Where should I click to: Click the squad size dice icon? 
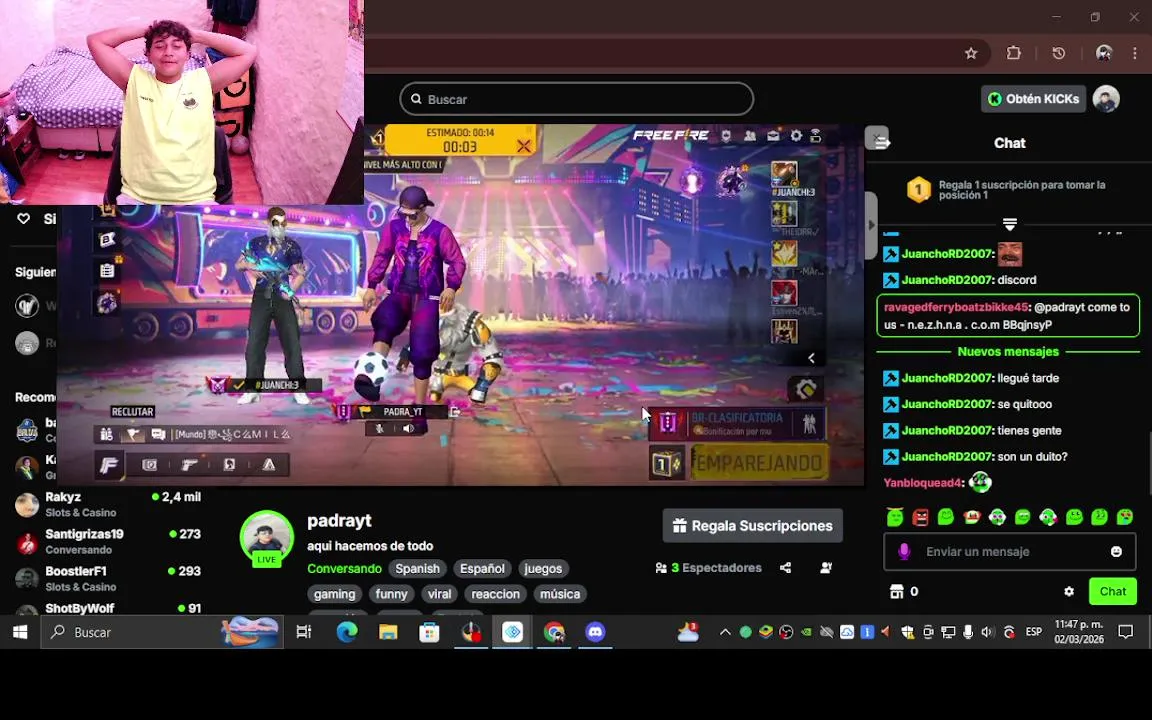click(x=667, y=464)
